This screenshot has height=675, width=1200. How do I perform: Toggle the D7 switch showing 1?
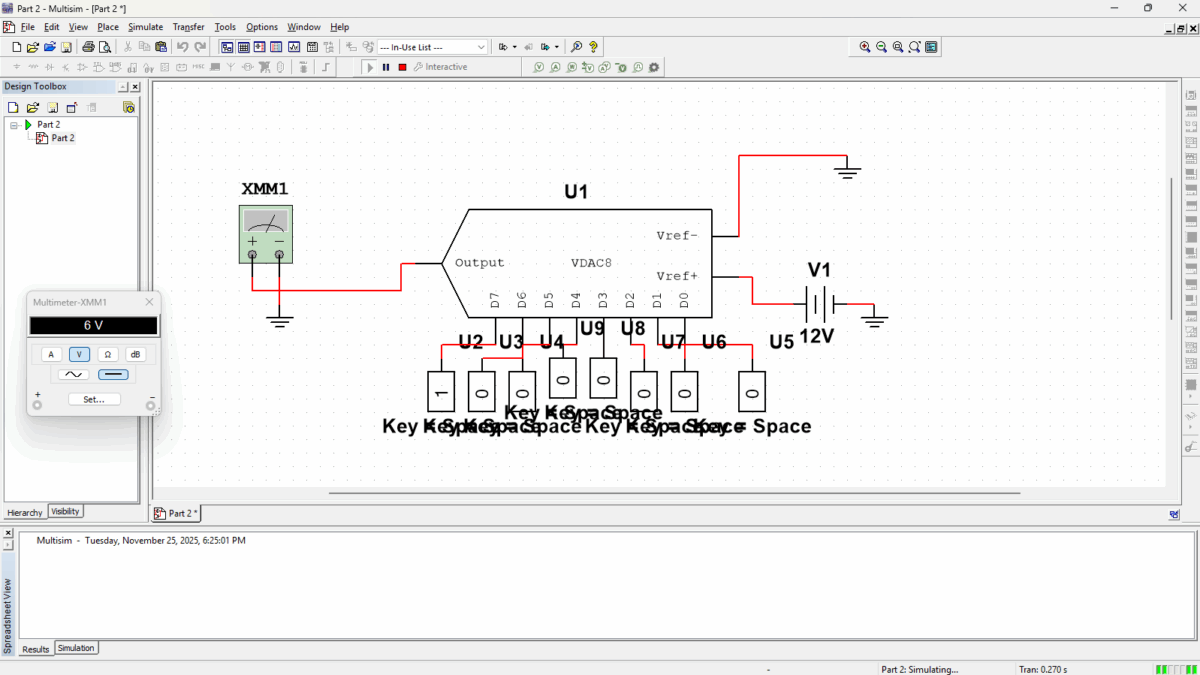pos(441,392)
